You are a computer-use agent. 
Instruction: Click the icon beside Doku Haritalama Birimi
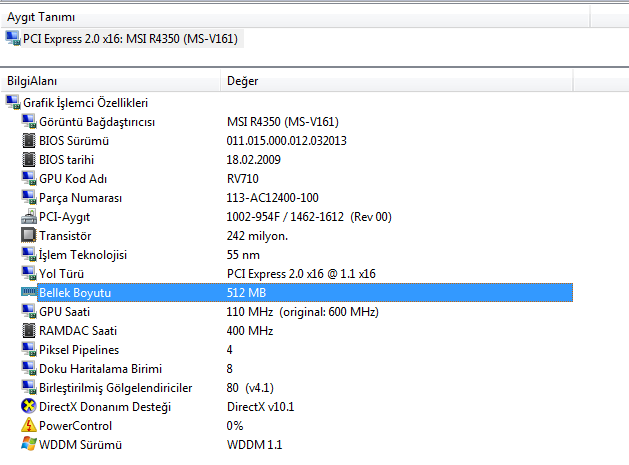coord(29,368)
